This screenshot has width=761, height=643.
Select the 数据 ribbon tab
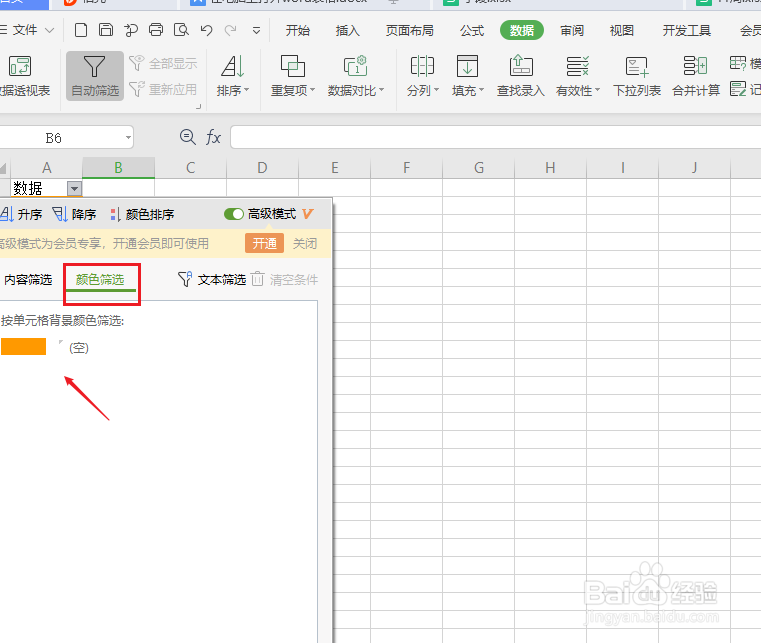522,31
